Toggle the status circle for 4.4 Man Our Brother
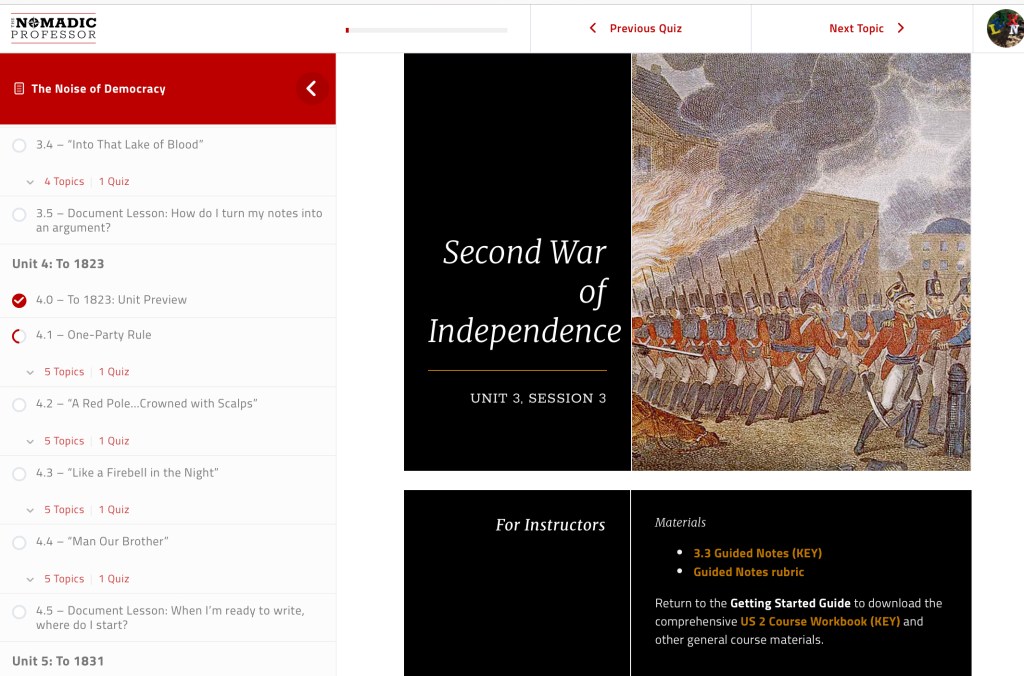 pyautogui.click(x=19, y=542)
